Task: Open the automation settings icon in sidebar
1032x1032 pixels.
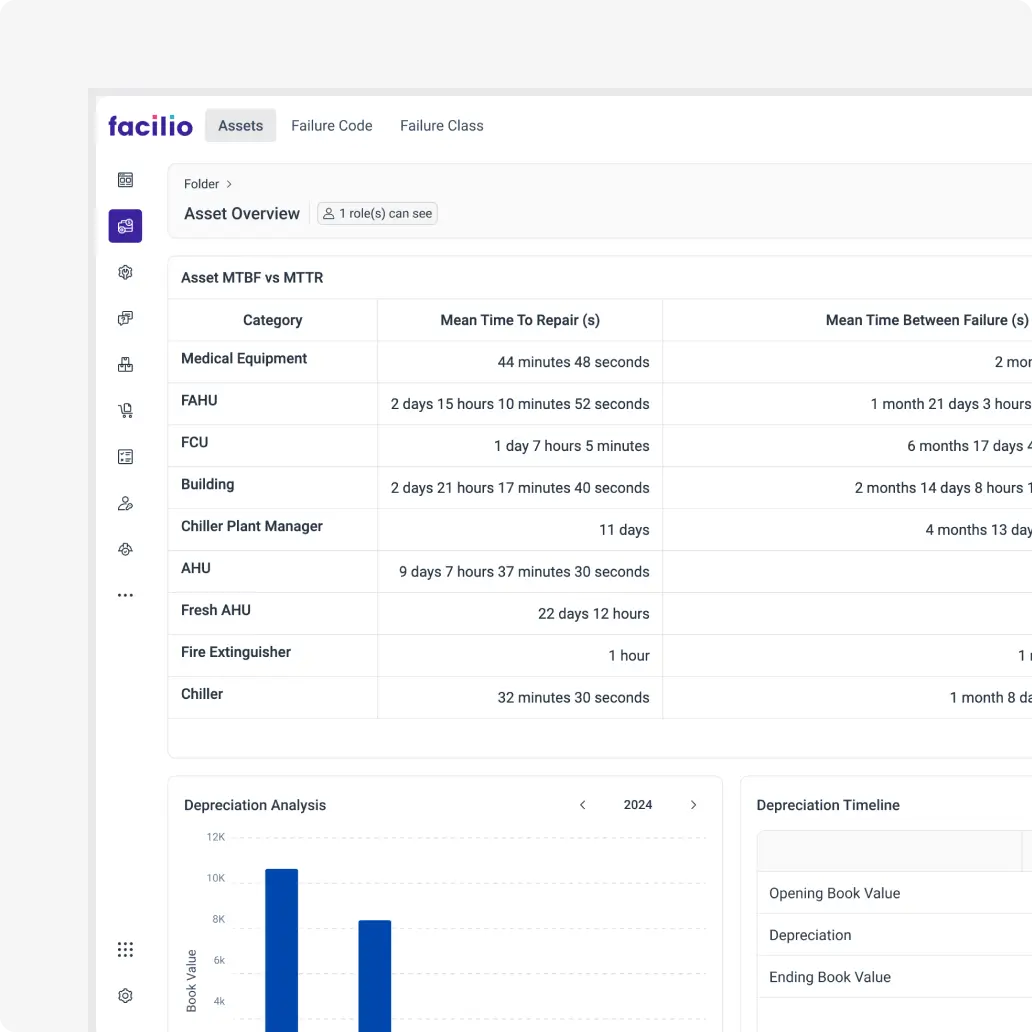Action: coord(125,272)
